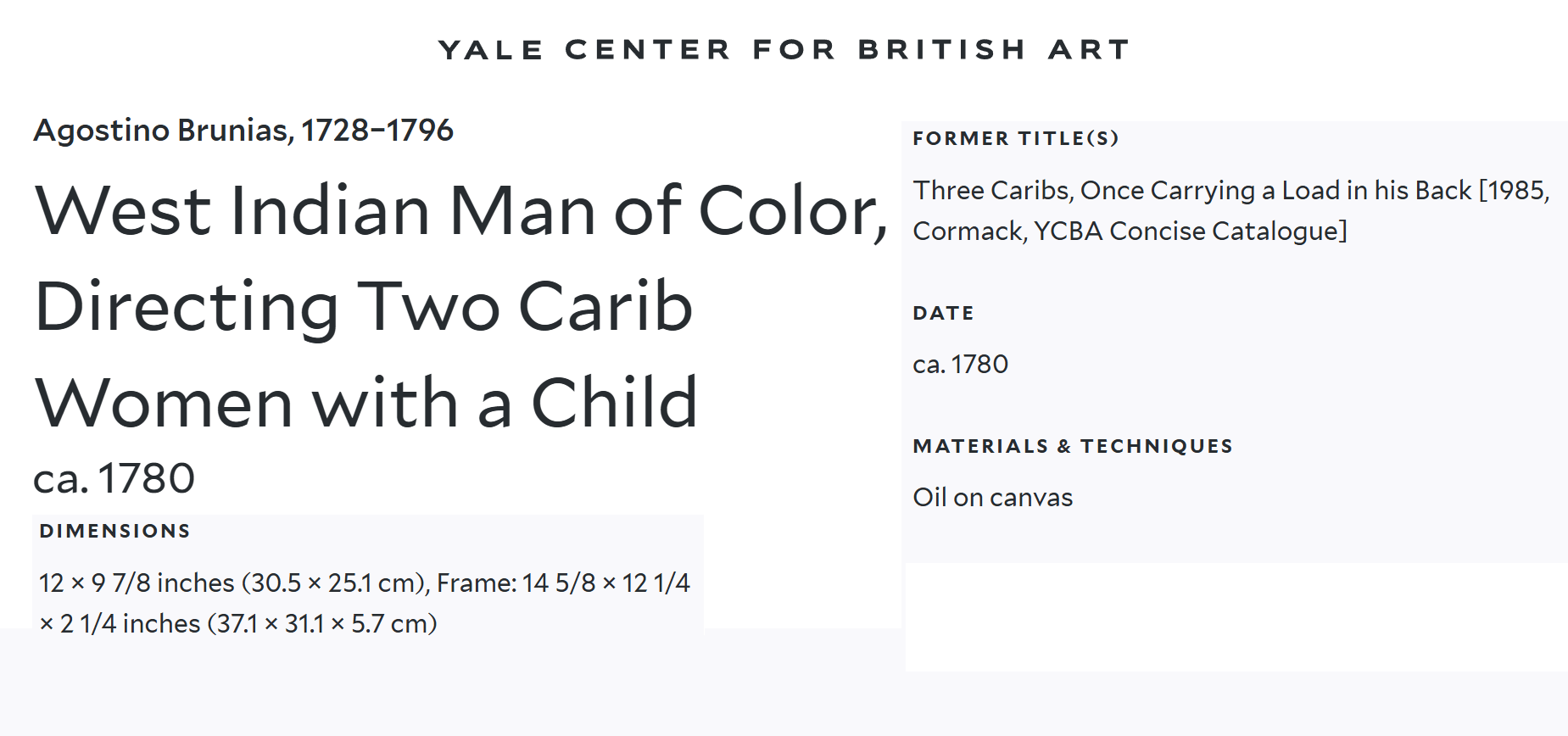This screenshot has height=736, width=1568.
Task: Click the empty white box below the materials panel
Action: [1236, 617]
